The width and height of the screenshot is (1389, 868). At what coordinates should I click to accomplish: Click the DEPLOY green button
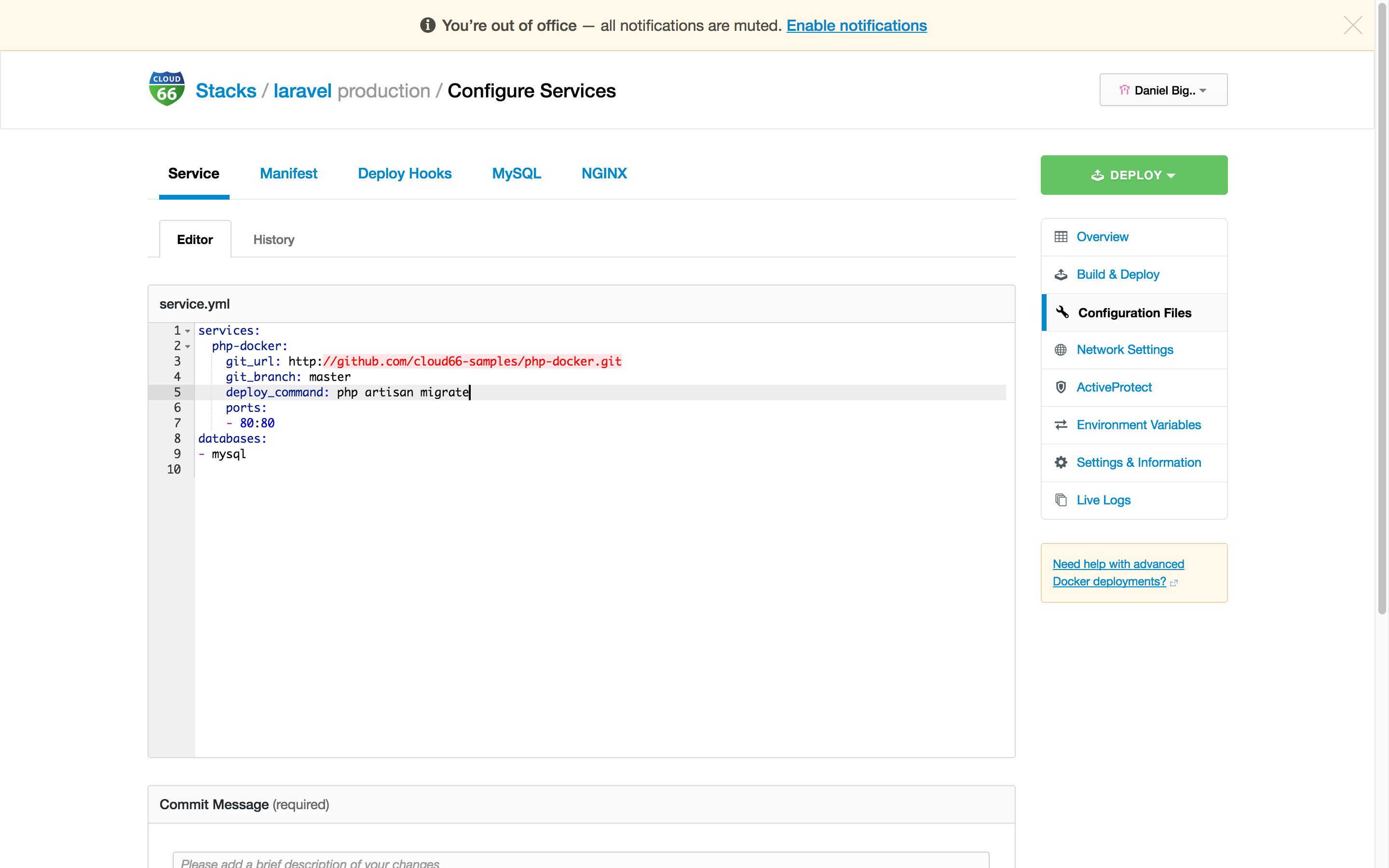1134,175
